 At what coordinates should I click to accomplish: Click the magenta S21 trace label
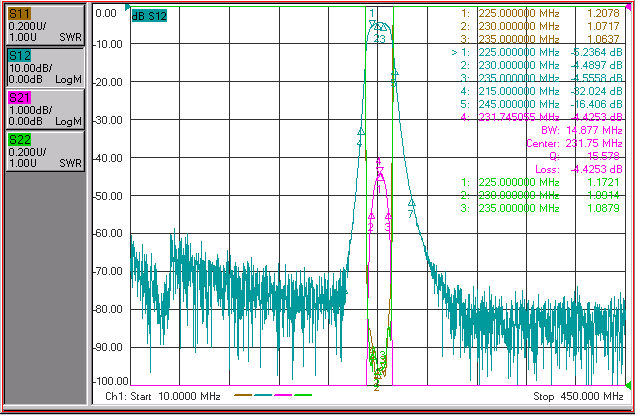(x=19, y=98)
